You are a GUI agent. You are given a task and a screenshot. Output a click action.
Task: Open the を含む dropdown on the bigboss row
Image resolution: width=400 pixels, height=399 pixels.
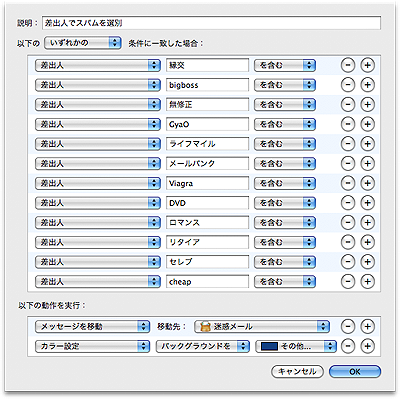[x=285, y=85]
